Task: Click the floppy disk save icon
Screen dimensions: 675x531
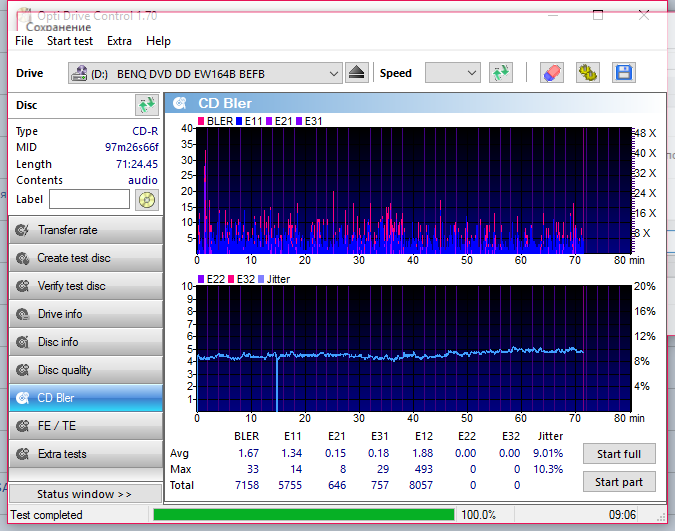Action: click(623, 73)
